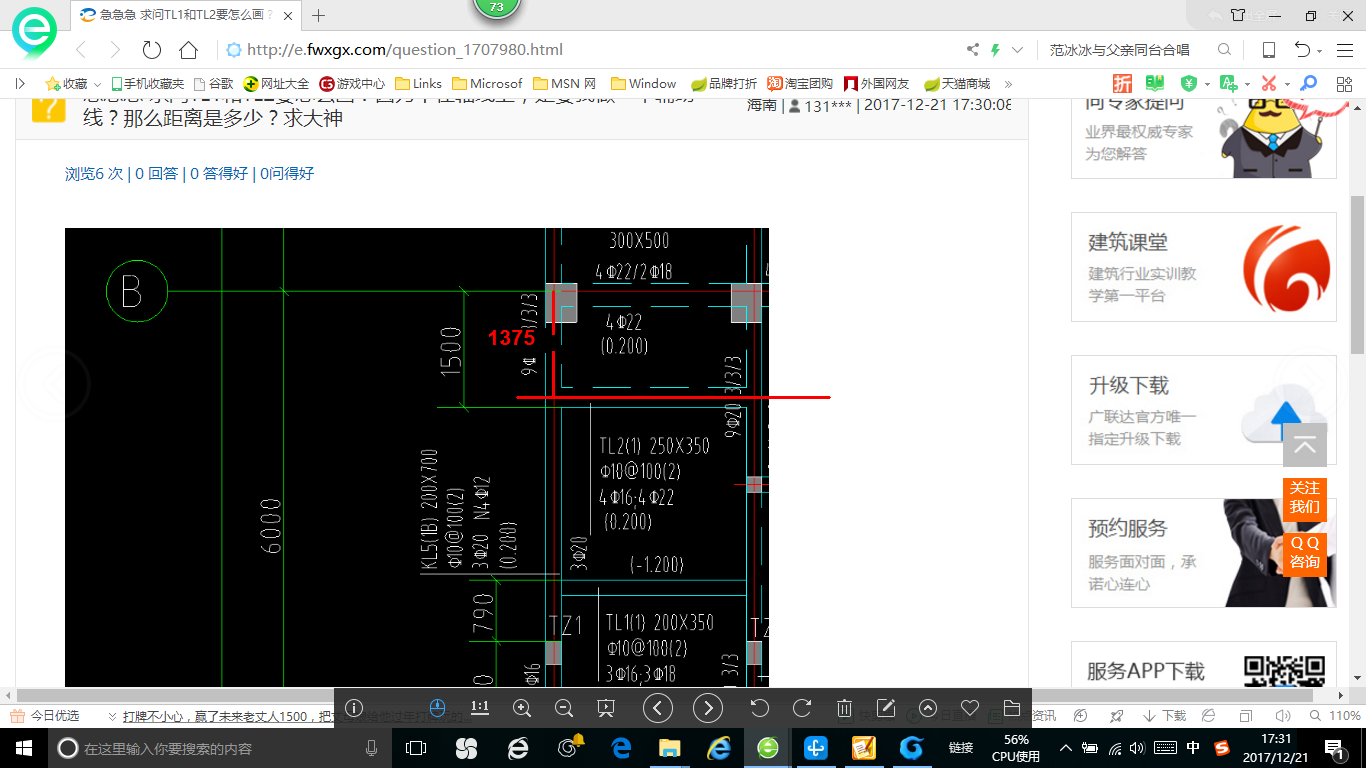Open 游戏中心 bookmark

352,84
